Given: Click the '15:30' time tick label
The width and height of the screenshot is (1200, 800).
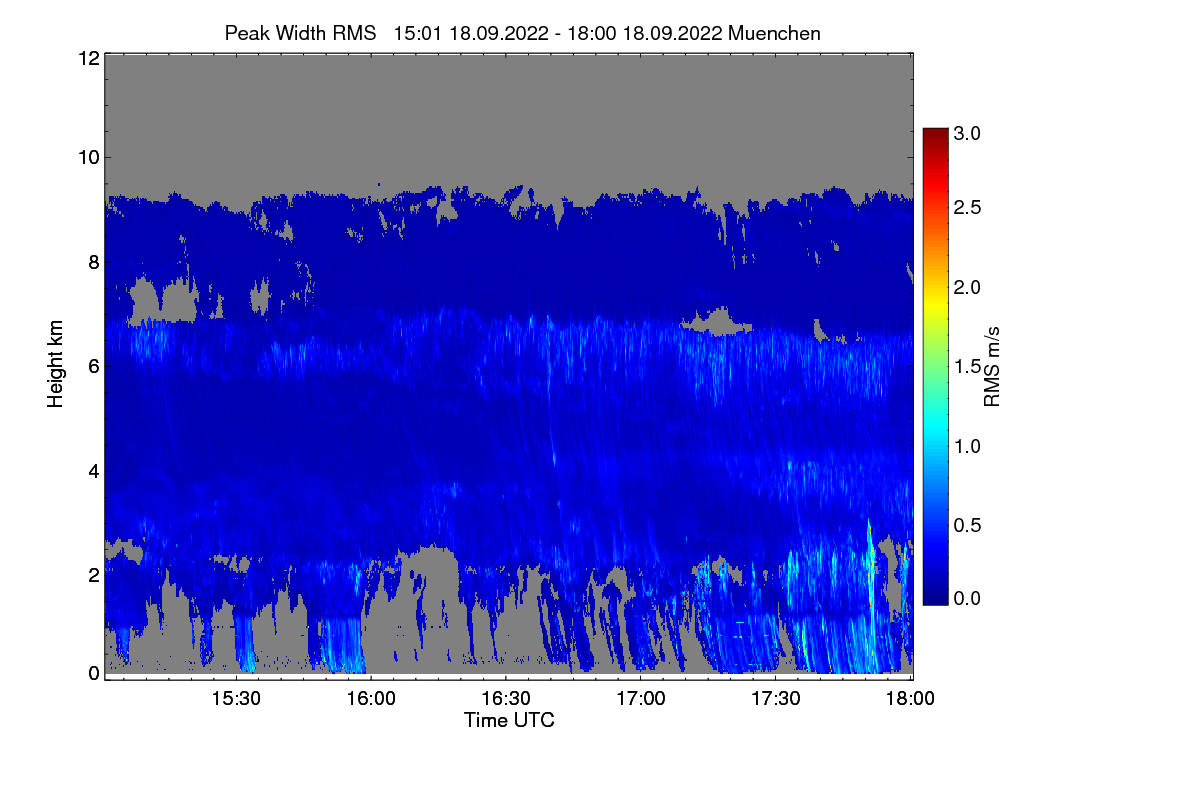Looking at the screenshot, I should pos(236,699).
